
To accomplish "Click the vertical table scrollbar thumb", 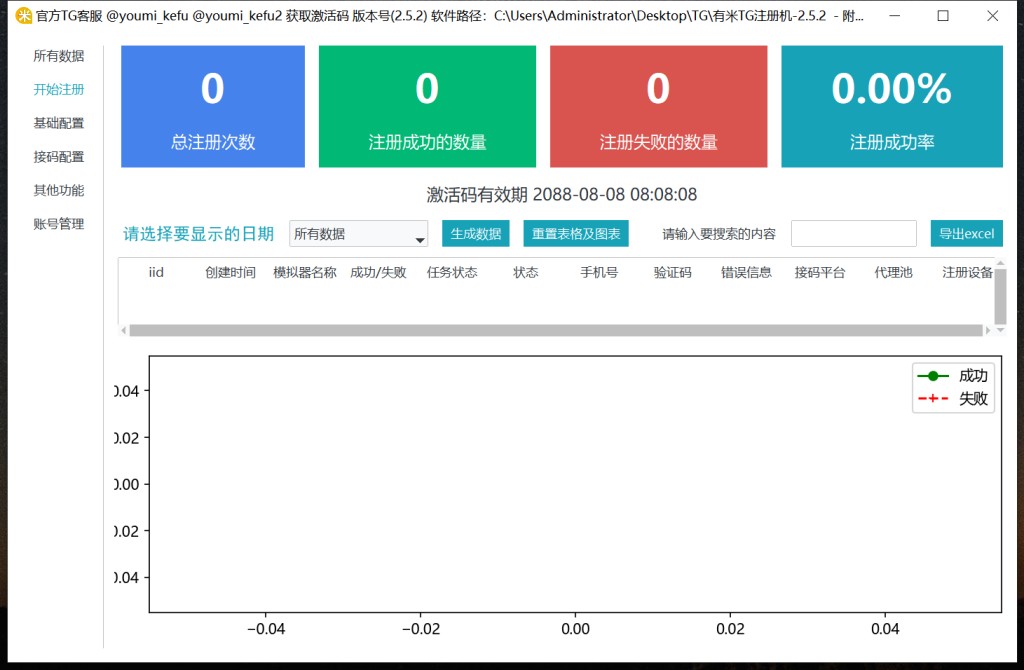I will tap(1000, 295).
